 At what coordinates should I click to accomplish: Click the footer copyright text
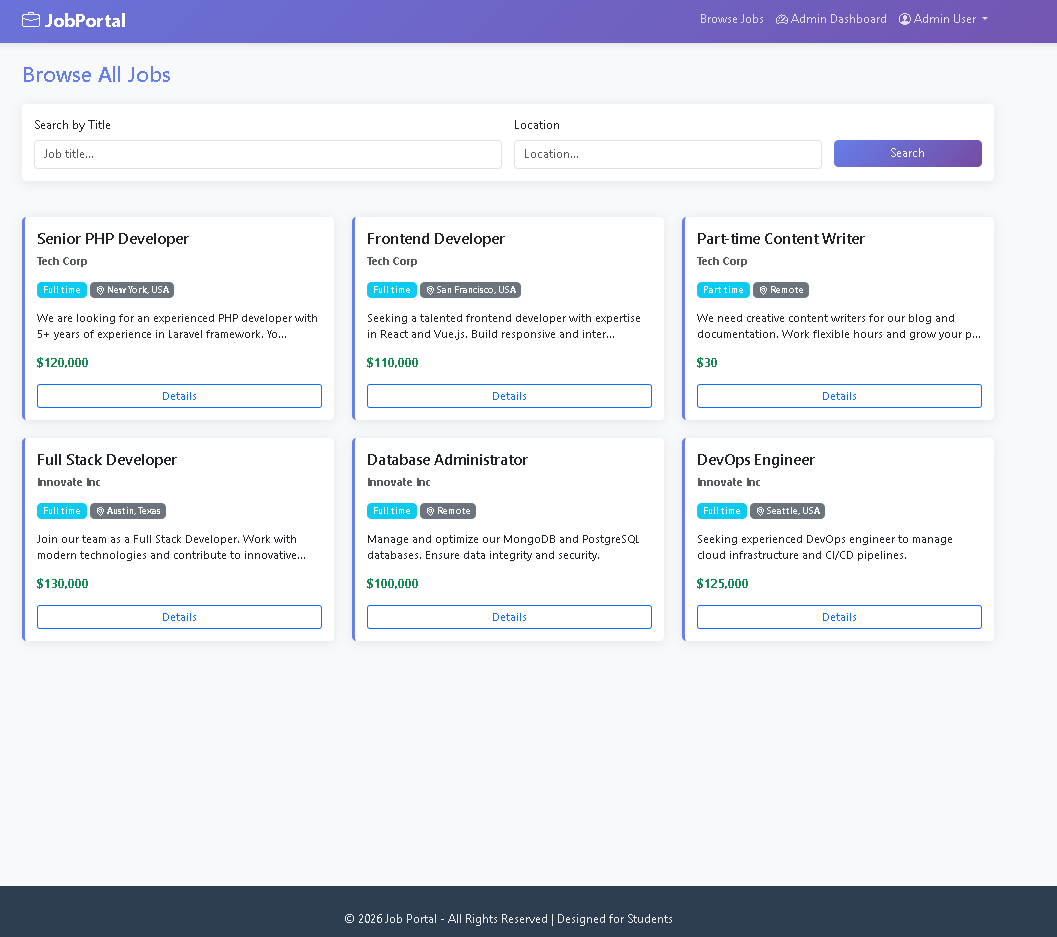508,919
